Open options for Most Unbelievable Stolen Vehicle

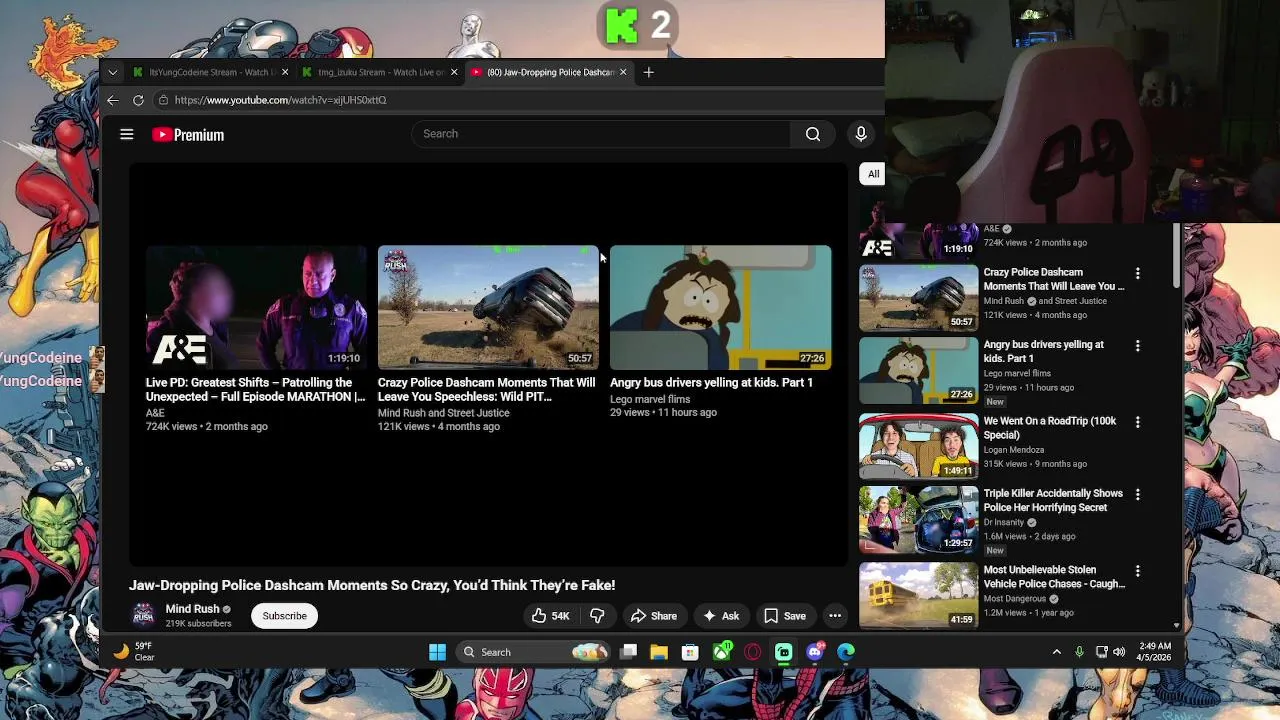tap(1137, 571)
